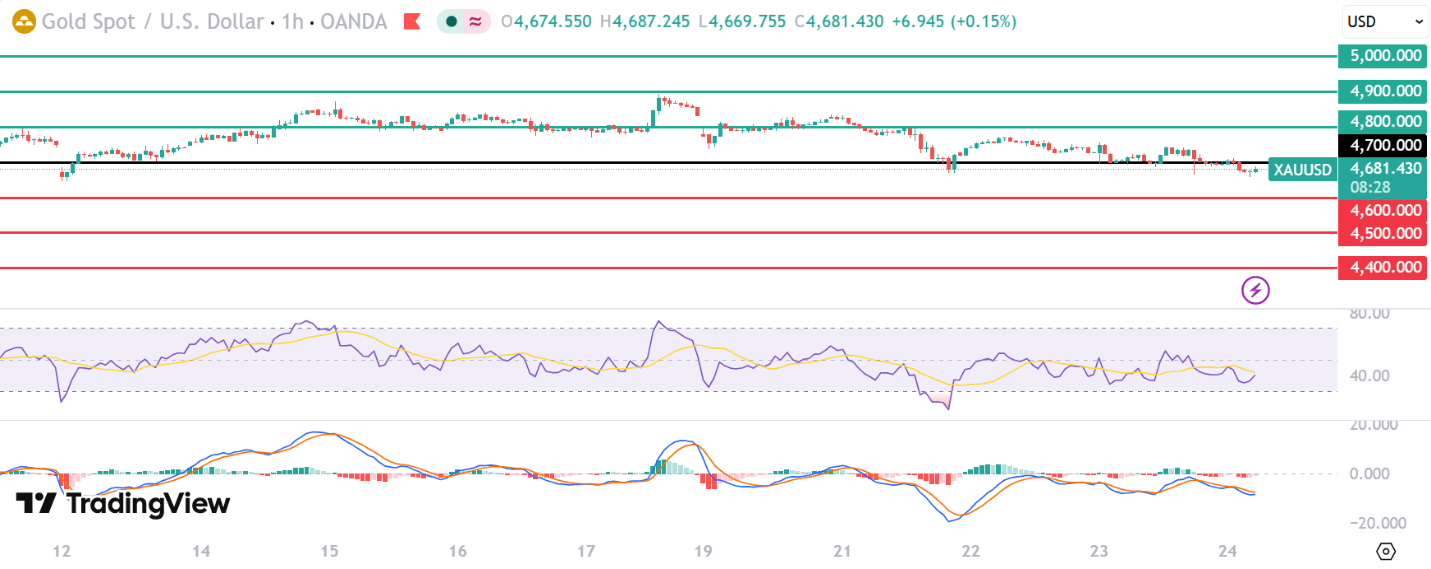Click the gold bars symbol icon
The image size is (1431, 569).
23,21
